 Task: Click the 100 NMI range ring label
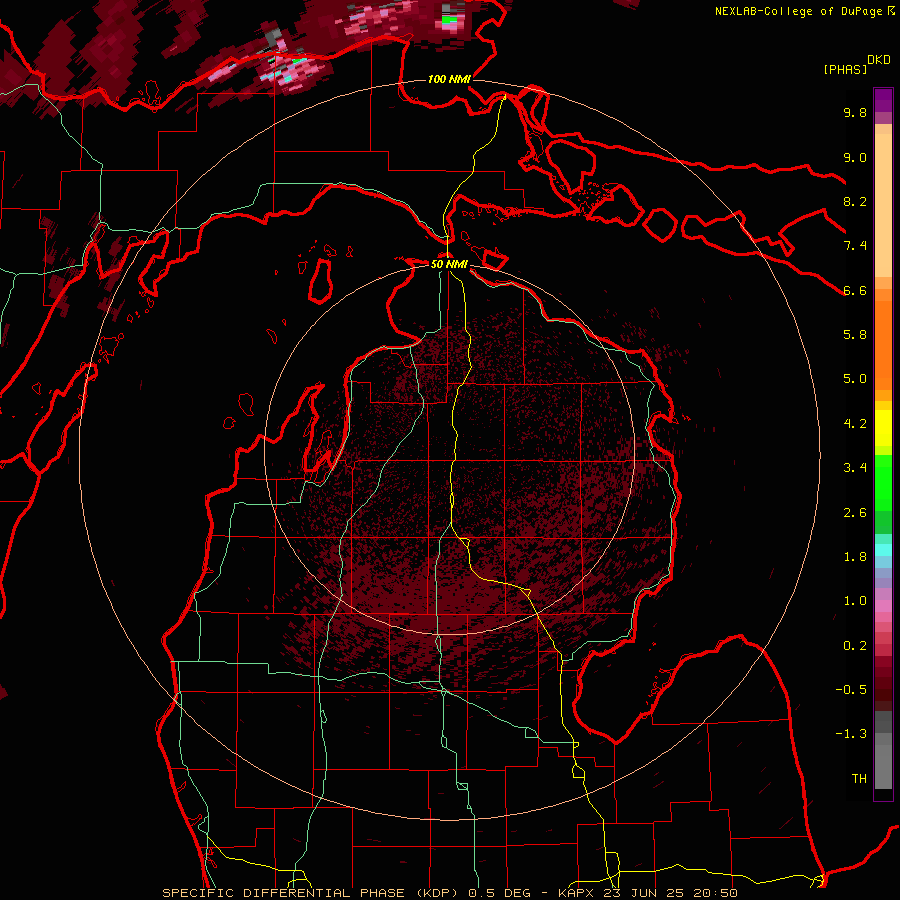pyautogui.click(x=449, y=79)
